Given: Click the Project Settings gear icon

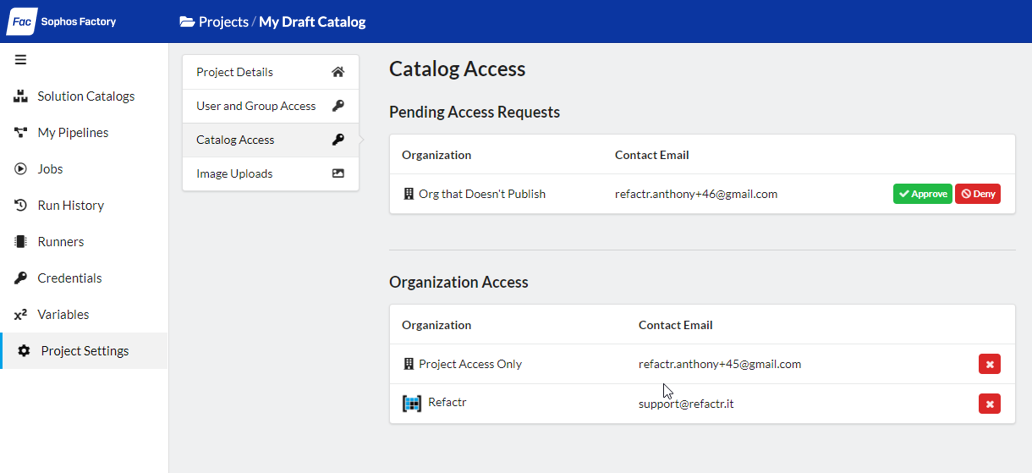Looking at the screenshot, I should point(24,351).
